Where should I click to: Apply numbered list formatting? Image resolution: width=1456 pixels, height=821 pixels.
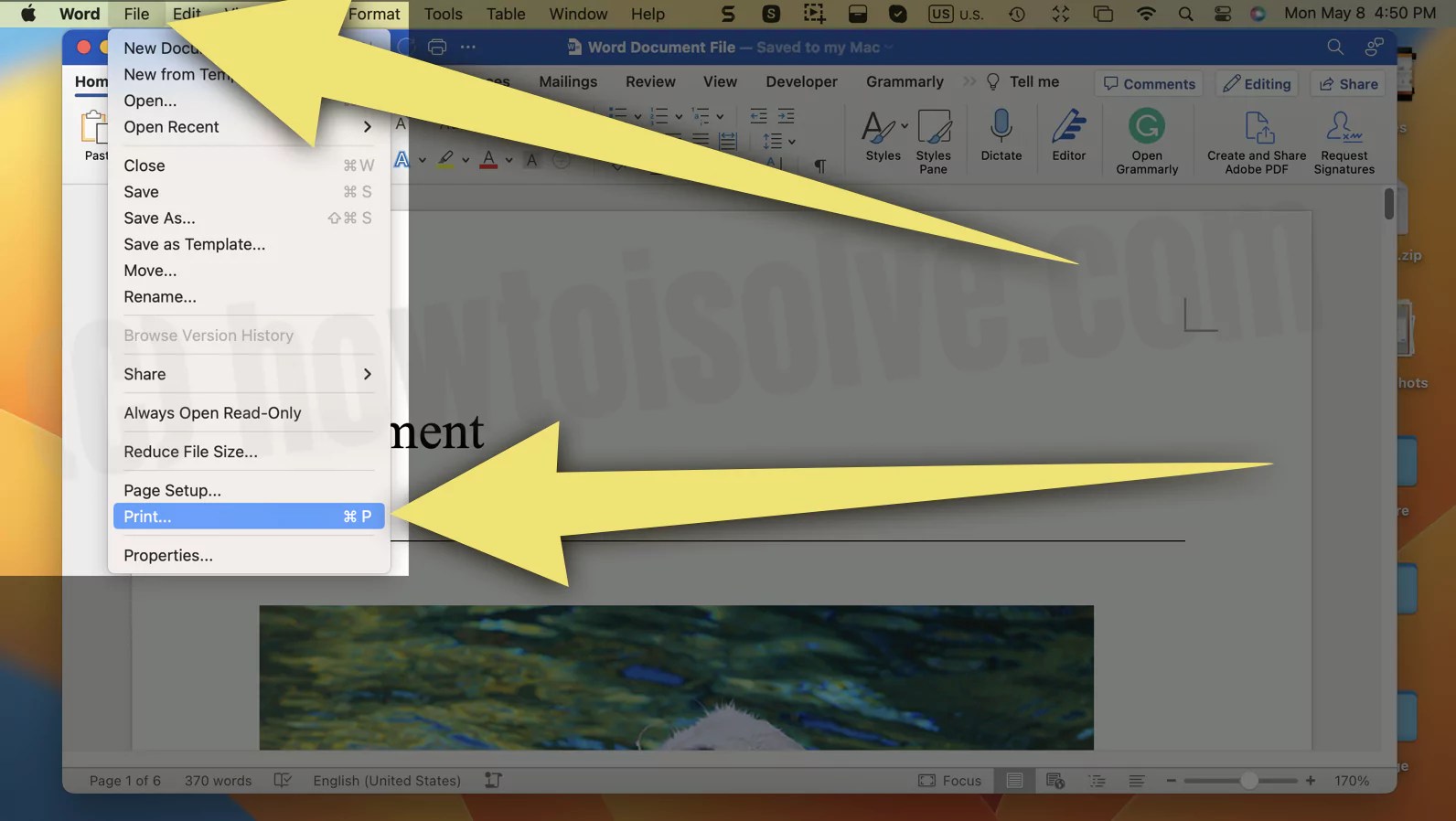(658, 116)
